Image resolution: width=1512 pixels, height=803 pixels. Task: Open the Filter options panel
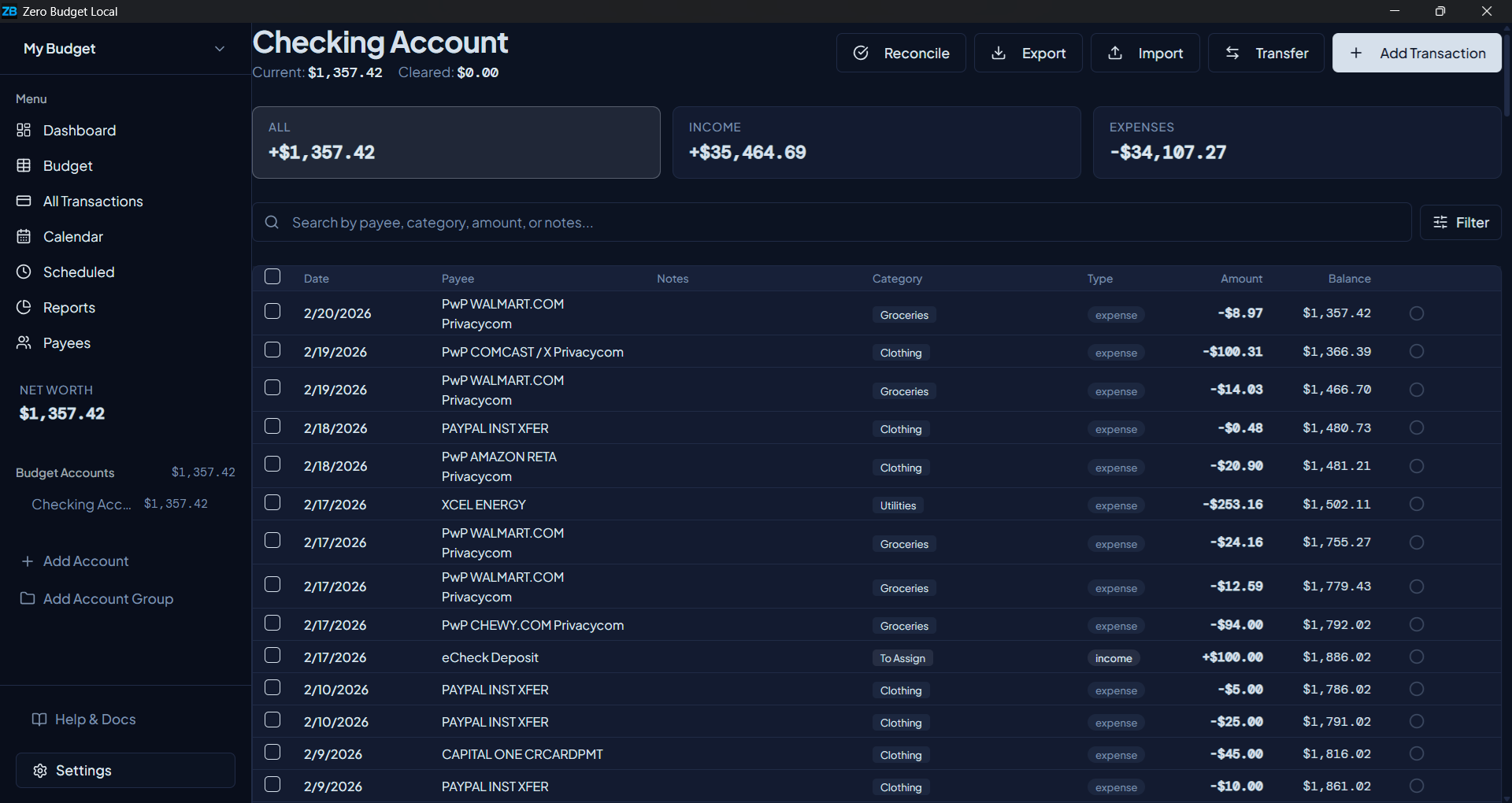click(1461, 222)
